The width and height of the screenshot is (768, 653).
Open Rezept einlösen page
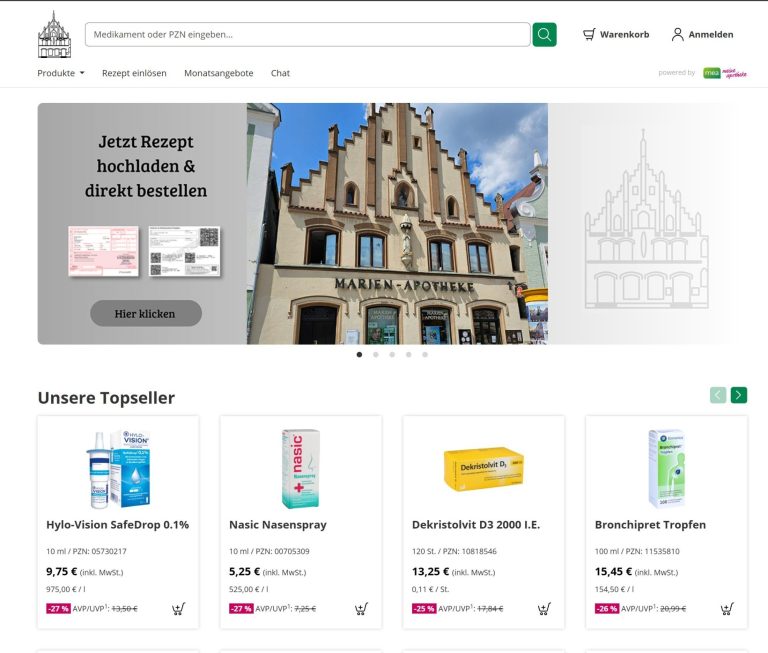tap(134, 73)
